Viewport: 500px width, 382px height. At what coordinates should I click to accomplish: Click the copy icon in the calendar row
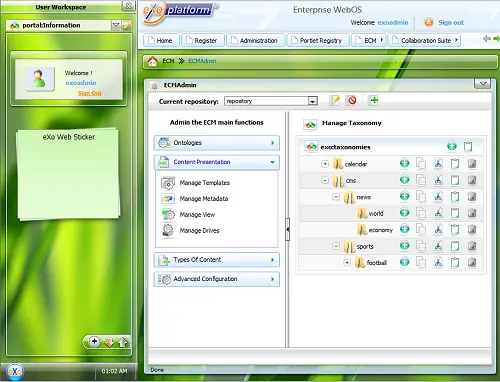tap(421, 163)
